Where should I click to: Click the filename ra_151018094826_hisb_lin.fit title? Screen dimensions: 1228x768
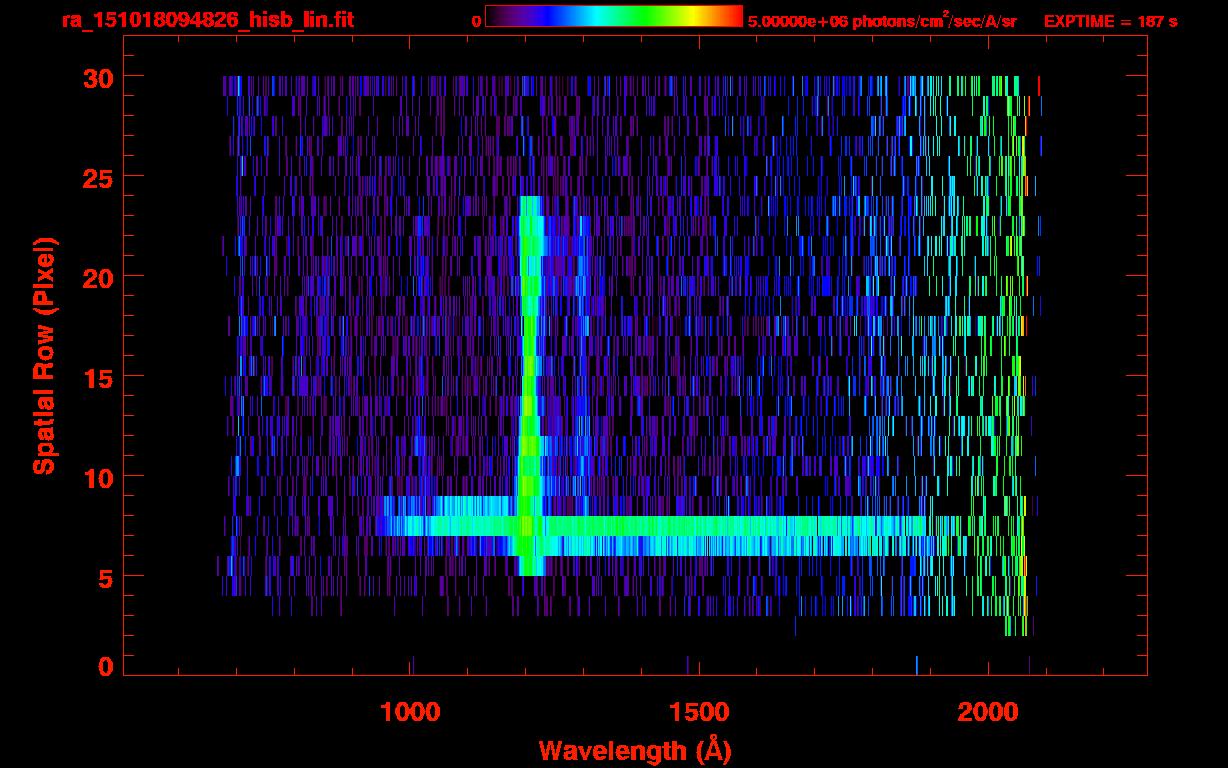pyautogui.click(x=207, y=20)
